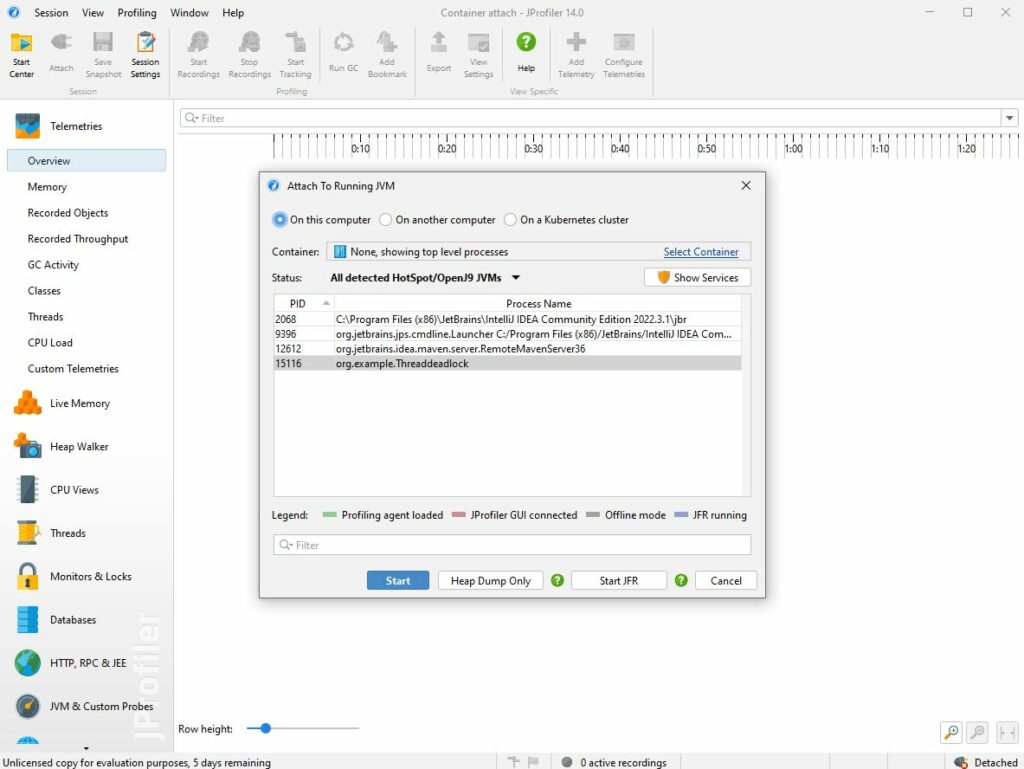Screen dimensions: 1024x769
Task: Adjust the Row height slider handle
Action: coord(265,728)
